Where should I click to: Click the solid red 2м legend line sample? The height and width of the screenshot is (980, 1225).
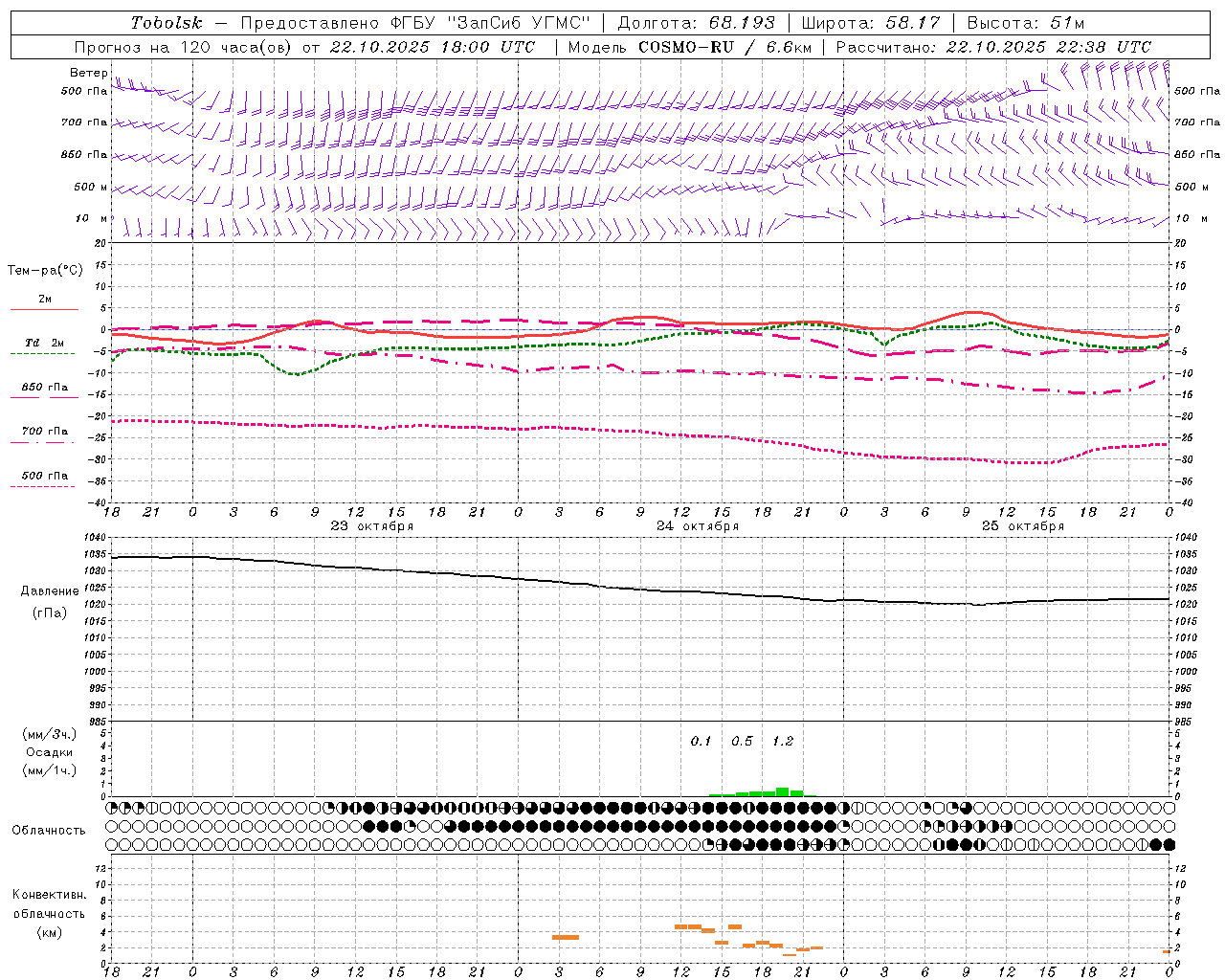pos(44,309)
